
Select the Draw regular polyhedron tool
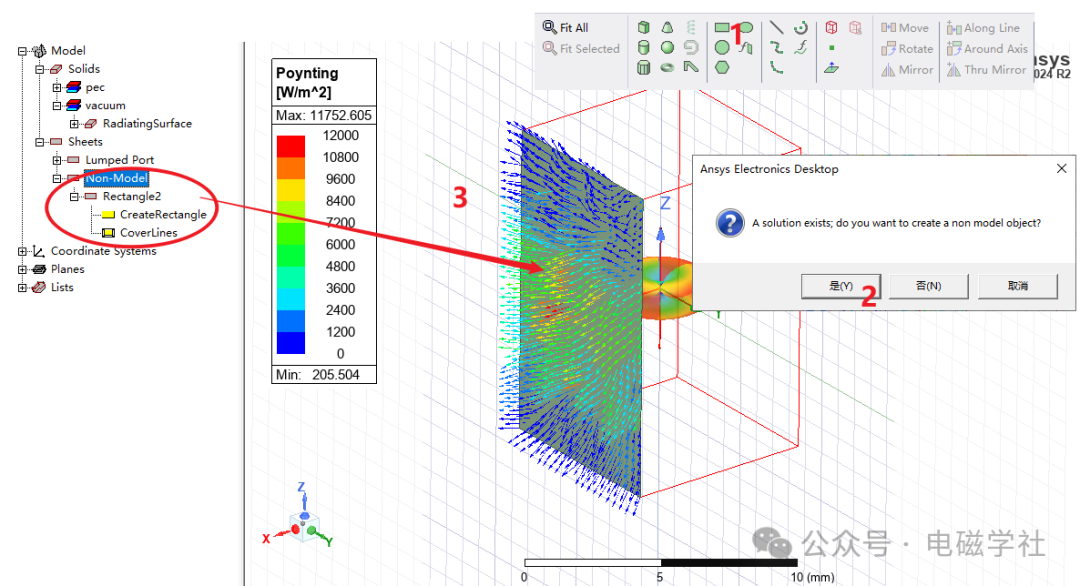pos(643,67)
